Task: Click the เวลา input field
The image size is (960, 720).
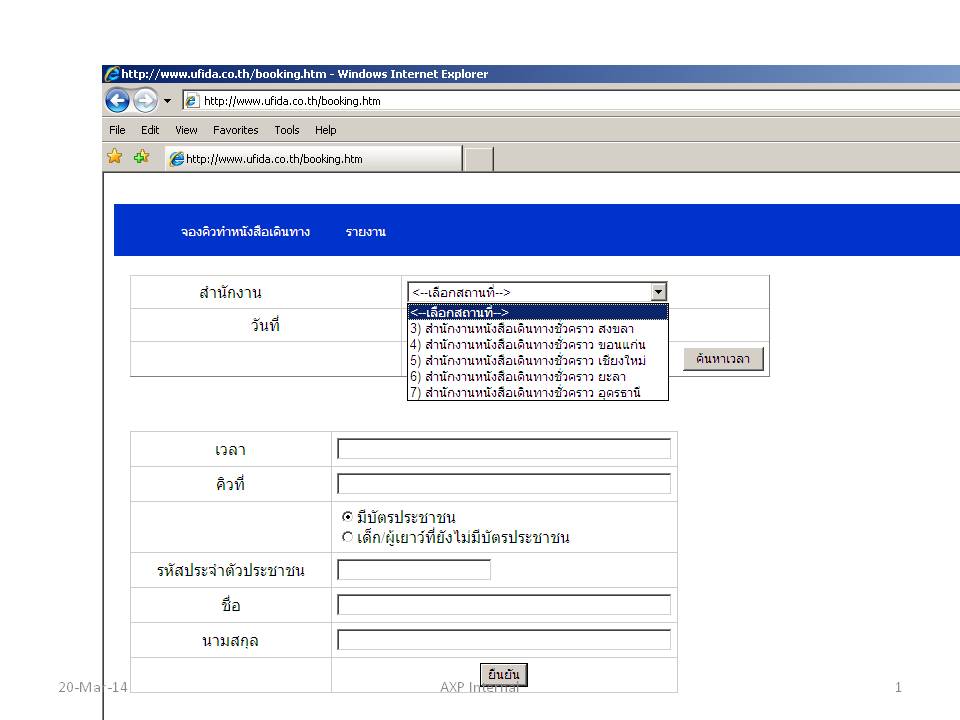Action: tap(504, 449)
